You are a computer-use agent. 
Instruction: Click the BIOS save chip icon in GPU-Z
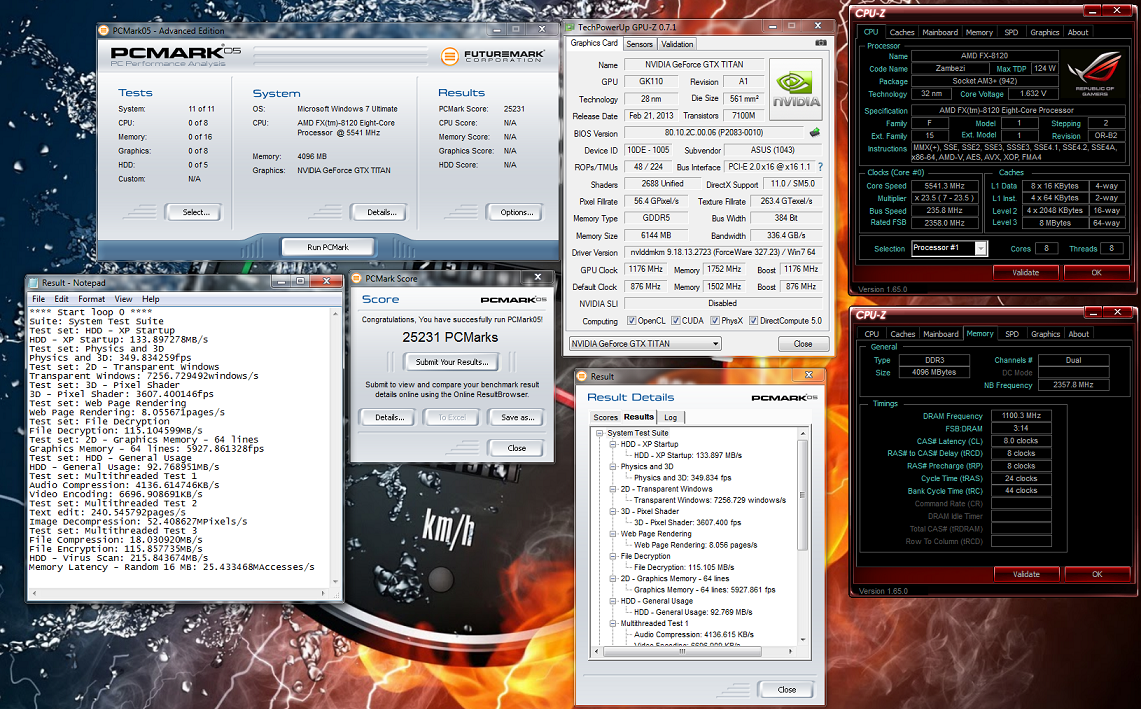pyautogui.click(x=815, y=132)
